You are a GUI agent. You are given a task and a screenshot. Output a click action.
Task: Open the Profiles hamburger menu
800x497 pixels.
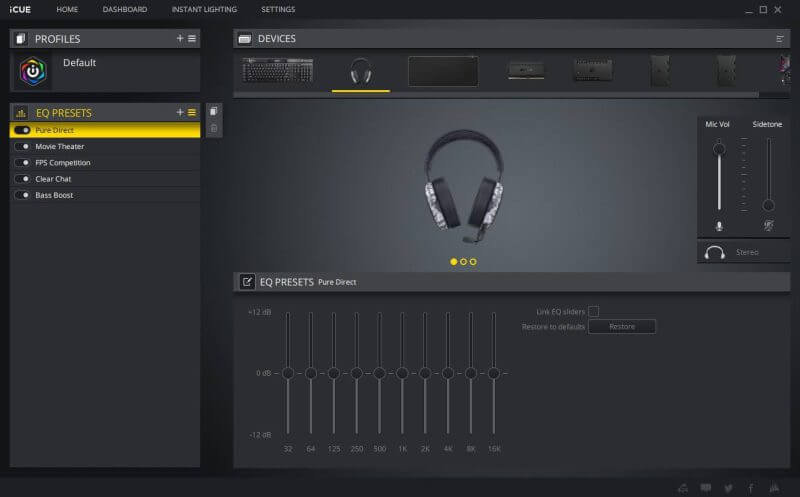point(192,38)
